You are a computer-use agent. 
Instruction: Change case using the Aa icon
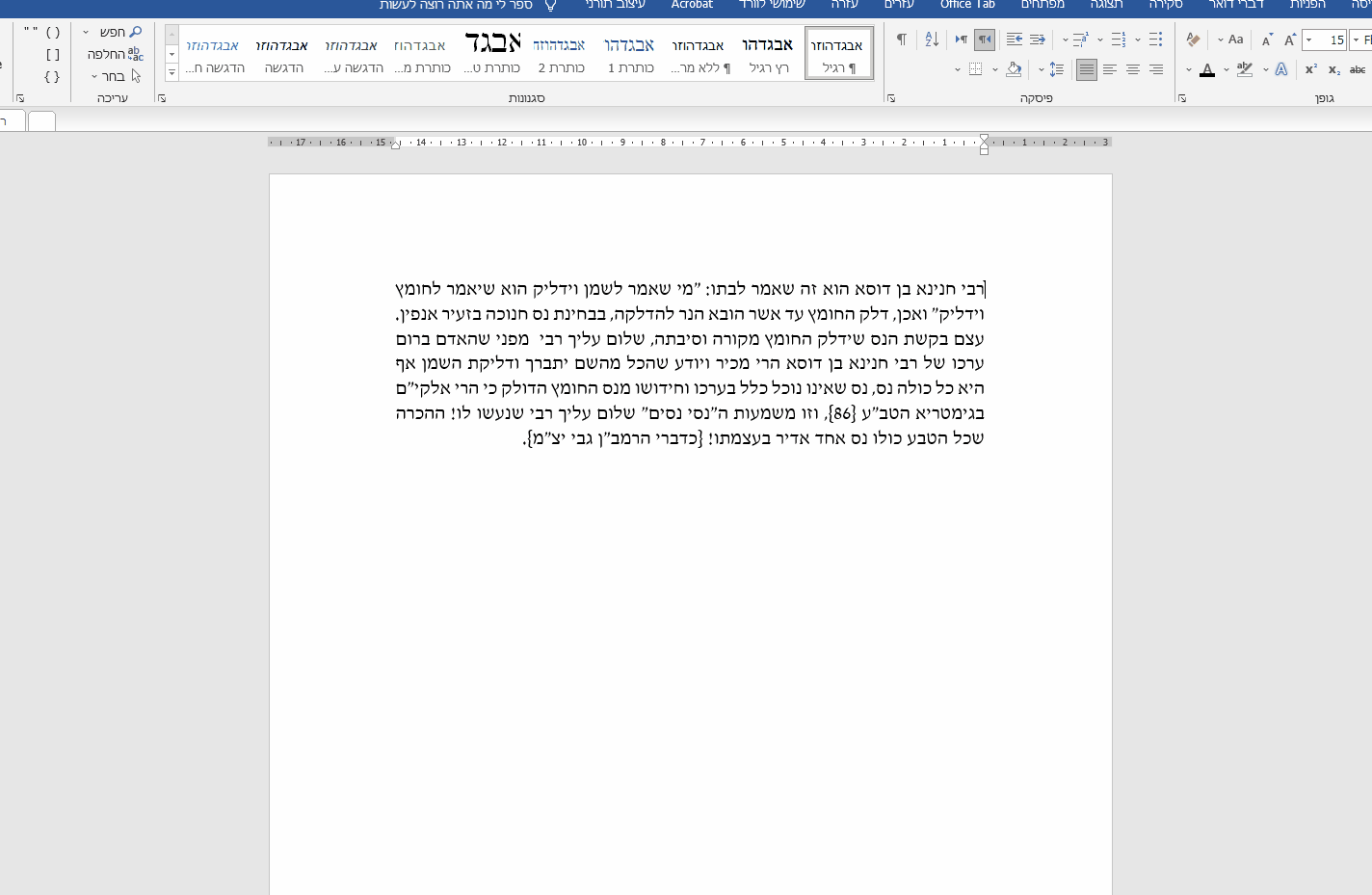[x=1236, y=39]
